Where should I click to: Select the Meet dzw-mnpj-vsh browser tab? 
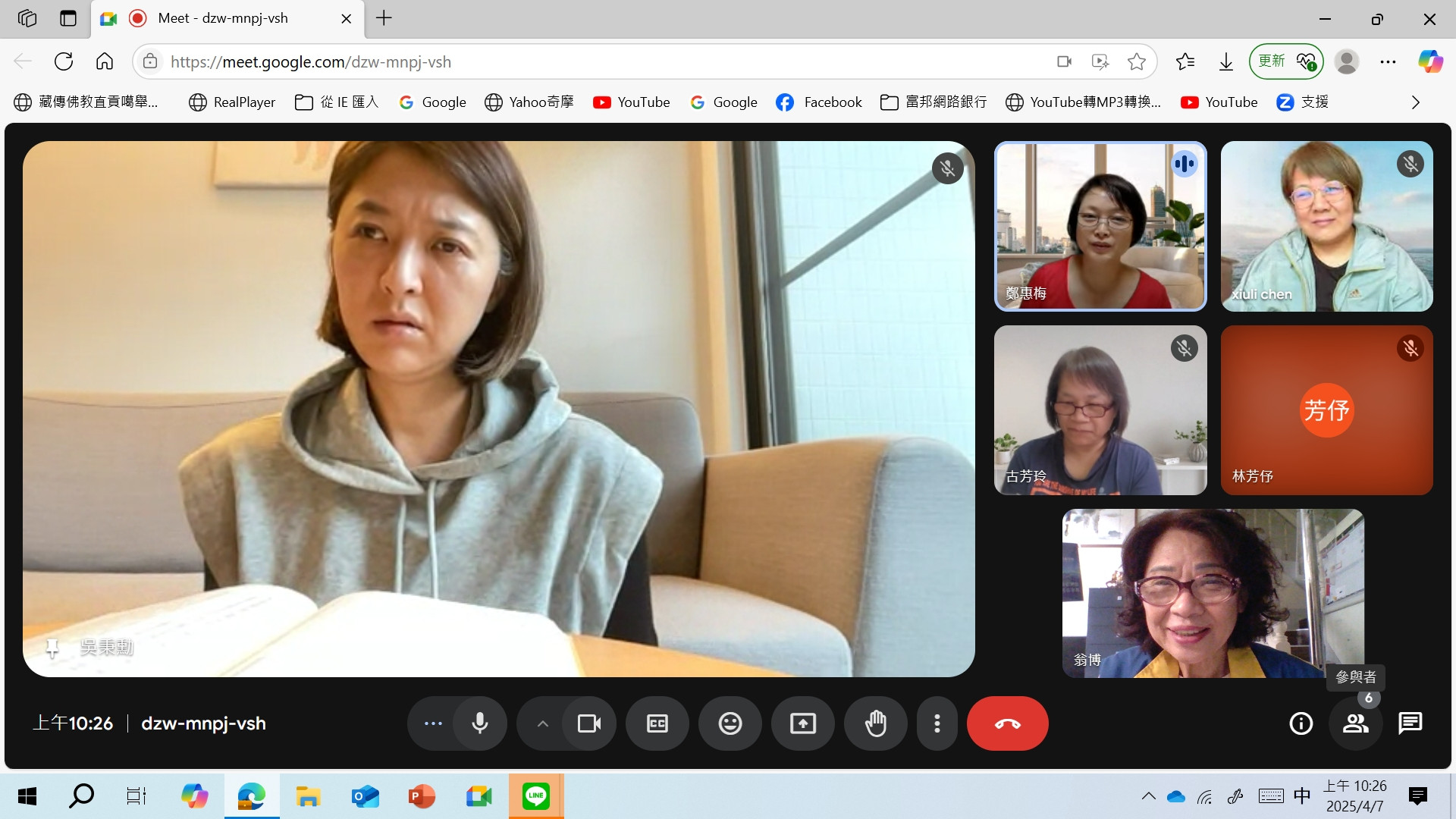tap(223, 18)
